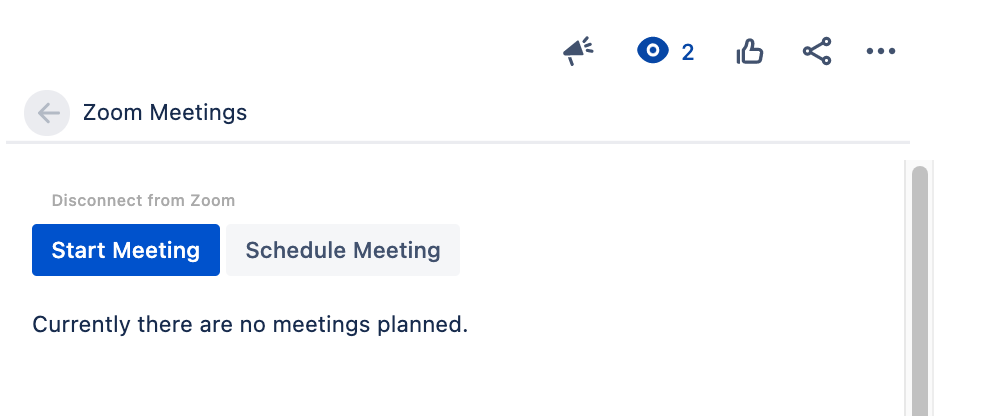Start a new Zoom meeting

click(x=126, y=250)
